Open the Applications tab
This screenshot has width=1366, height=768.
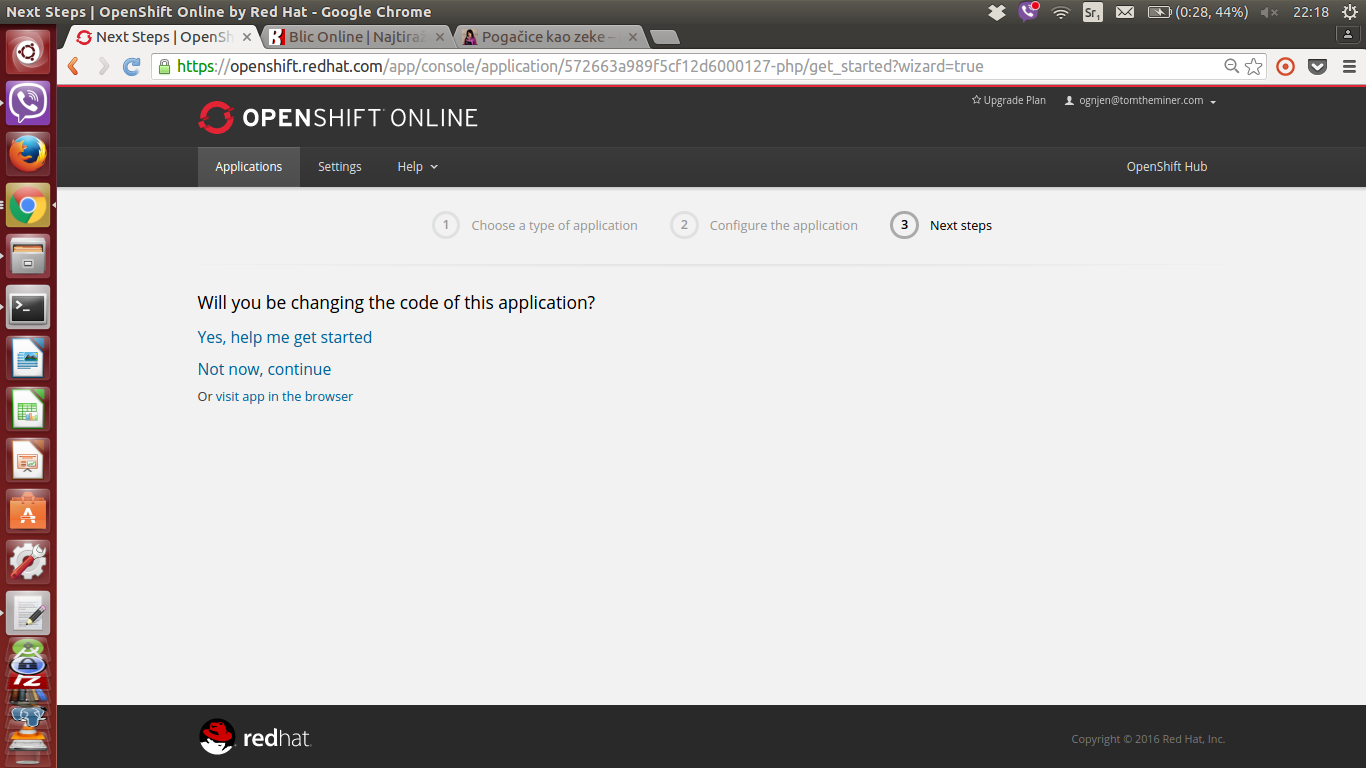point(249,167)
